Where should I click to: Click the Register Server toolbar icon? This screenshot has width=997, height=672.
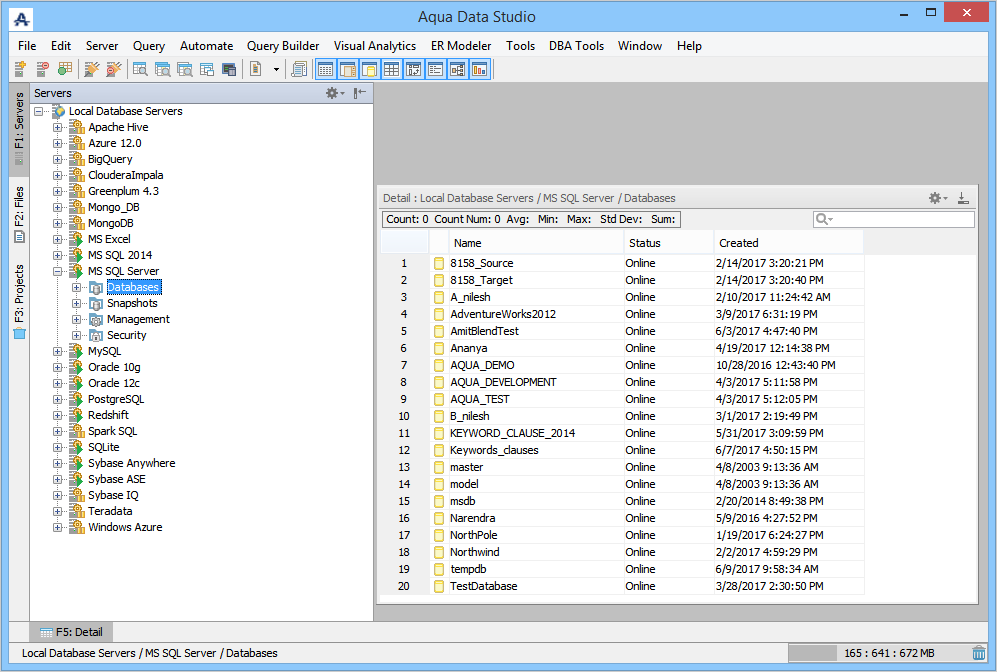pos(20,69)
